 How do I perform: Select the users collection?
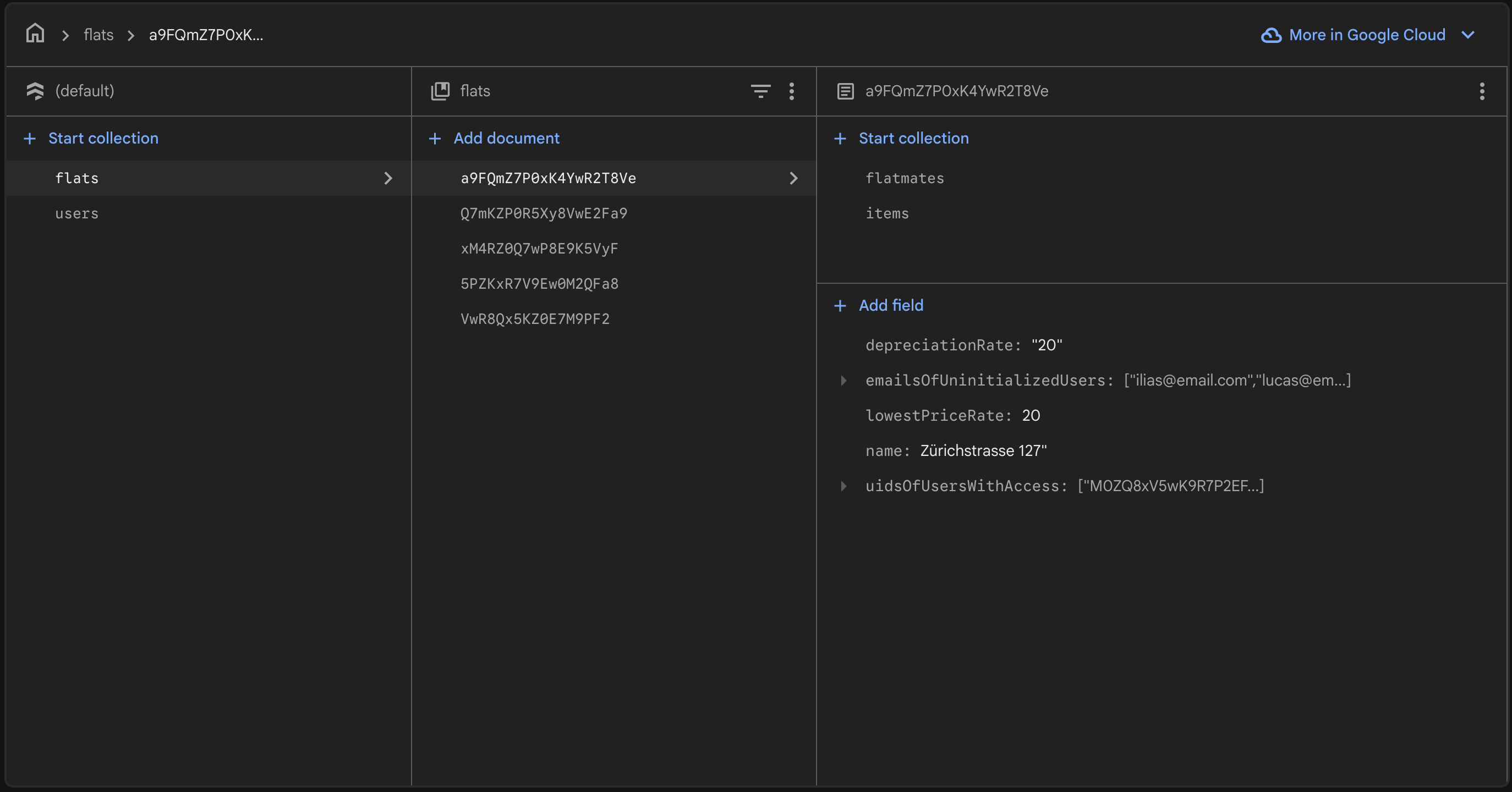(x=77, y=213)
